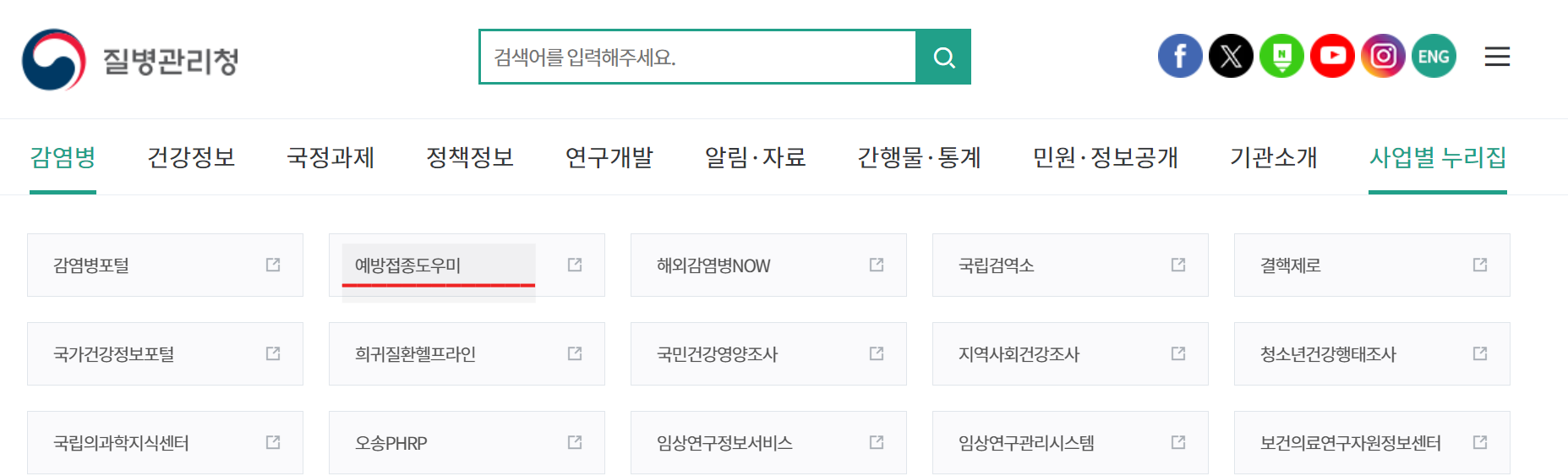The height and width of the screenshot is (476, 1568).
Task: Open the YouTube channel icon
Action: point(1332,57)
